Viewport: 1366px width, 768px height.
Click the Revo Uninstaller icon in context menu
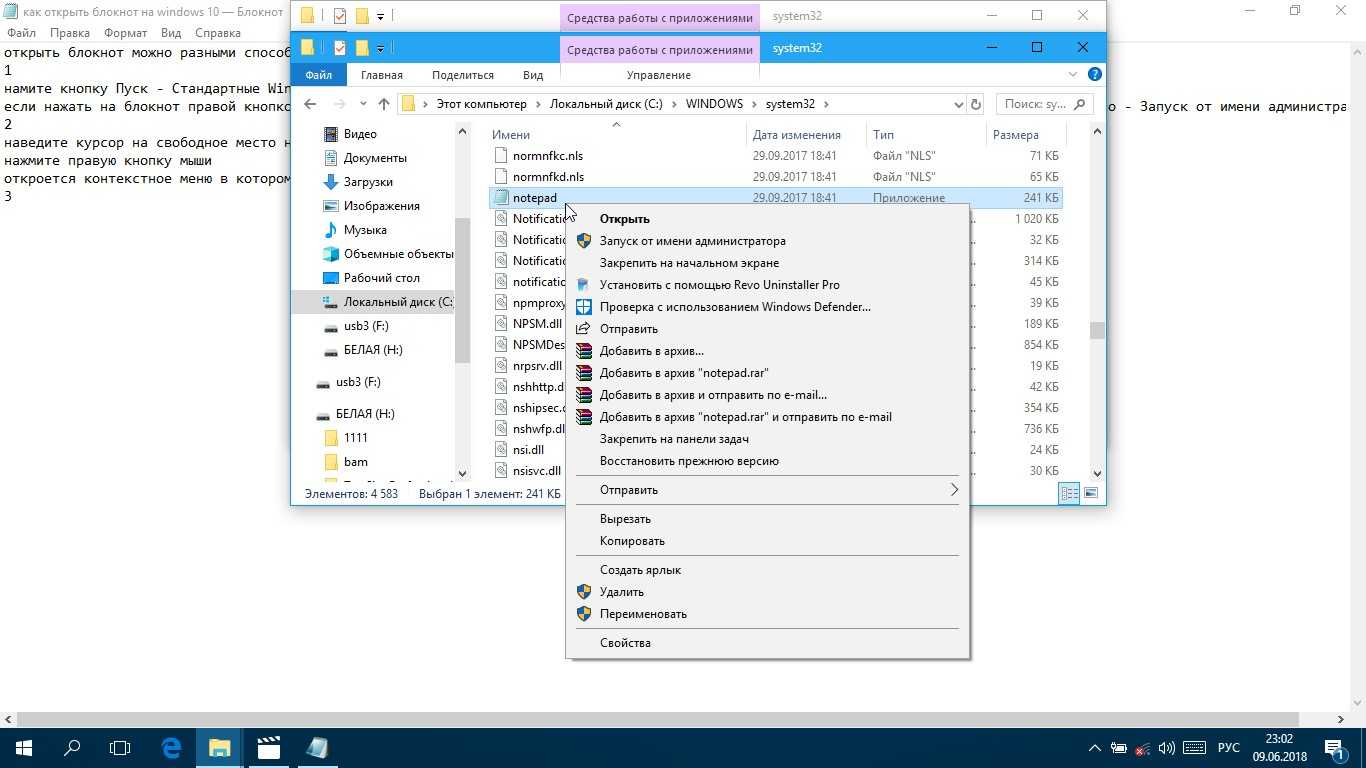pyautogui.click(x=584, y=285)
